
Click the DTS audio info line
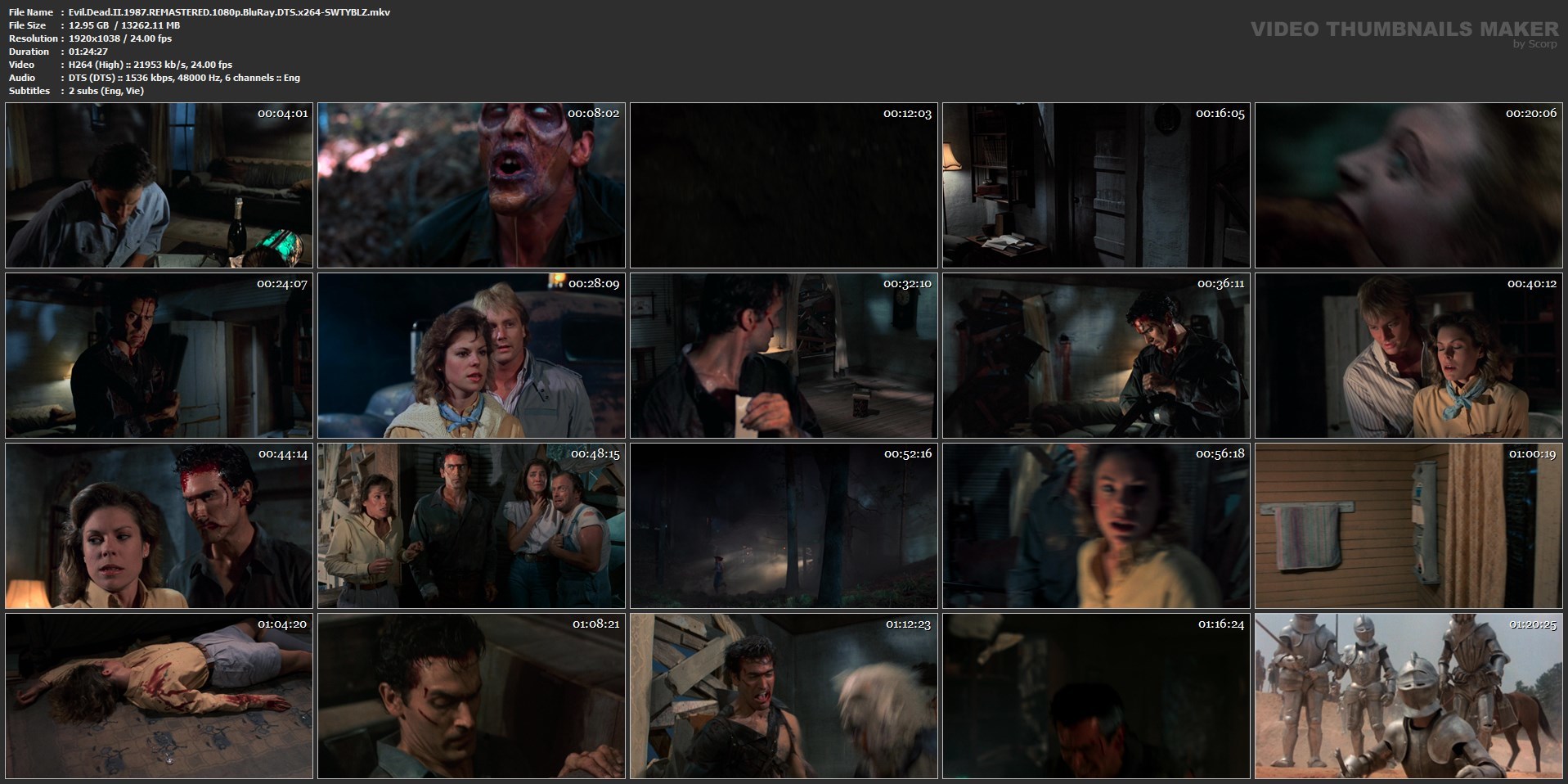(x=184, y=78)
